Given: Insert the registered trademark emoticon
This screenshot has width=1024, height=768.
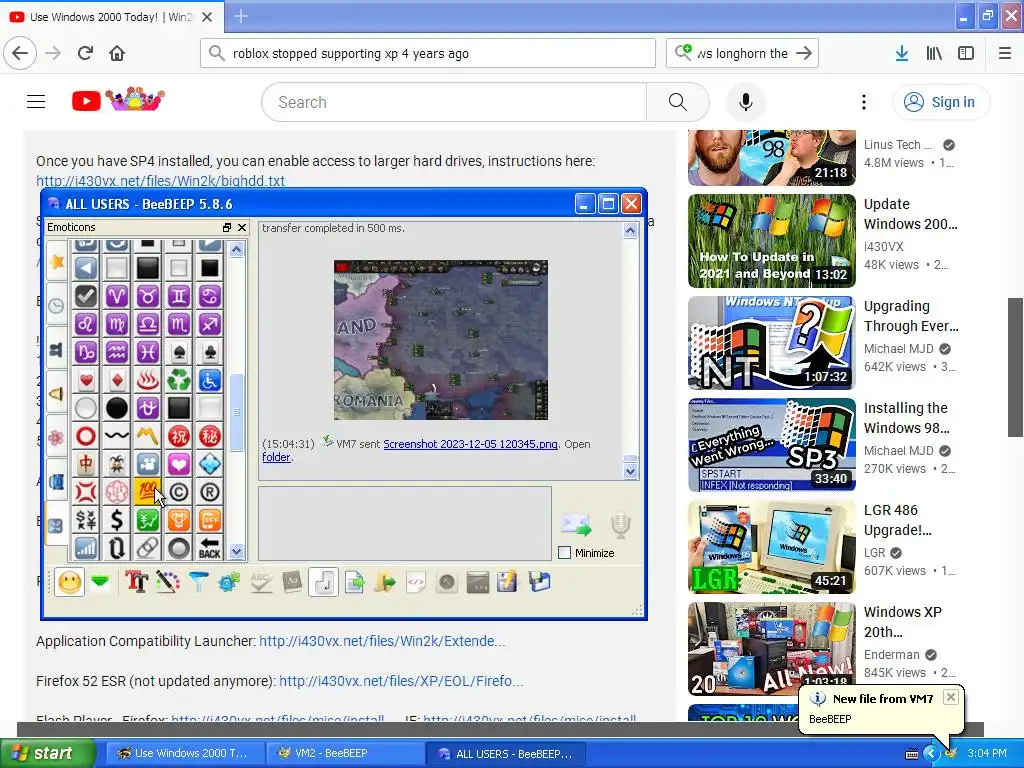Looking at the screenshot, I should point(209,492).
